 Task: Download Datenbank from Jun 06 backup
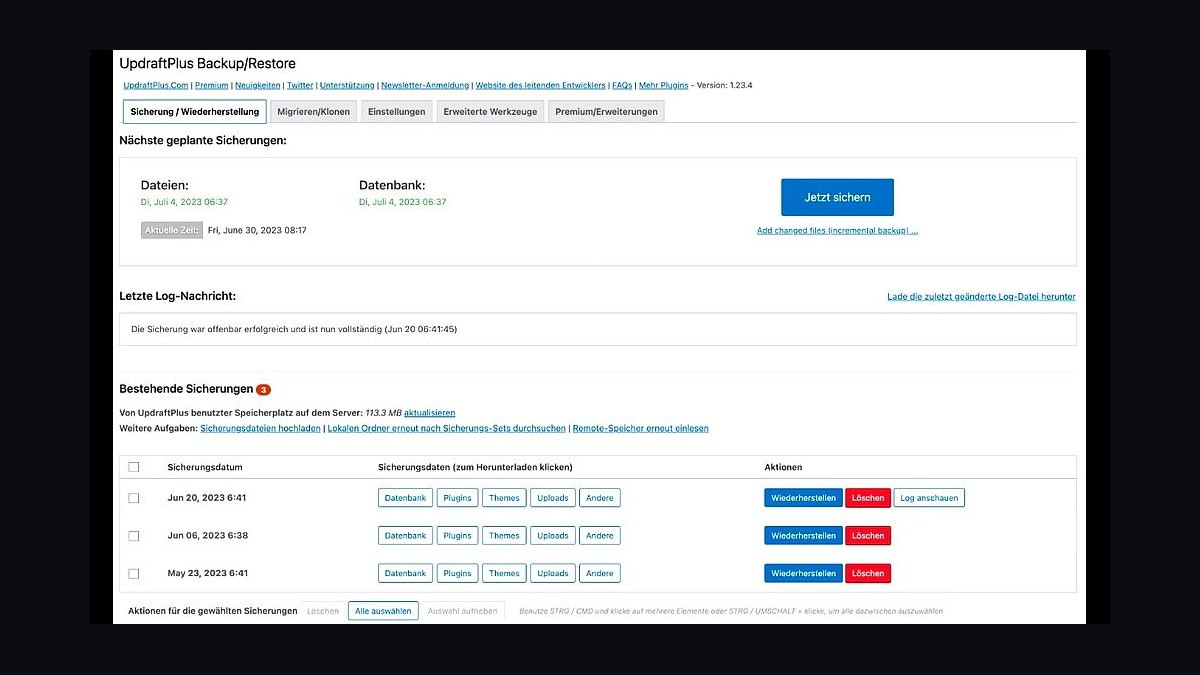tap(405, 535)
